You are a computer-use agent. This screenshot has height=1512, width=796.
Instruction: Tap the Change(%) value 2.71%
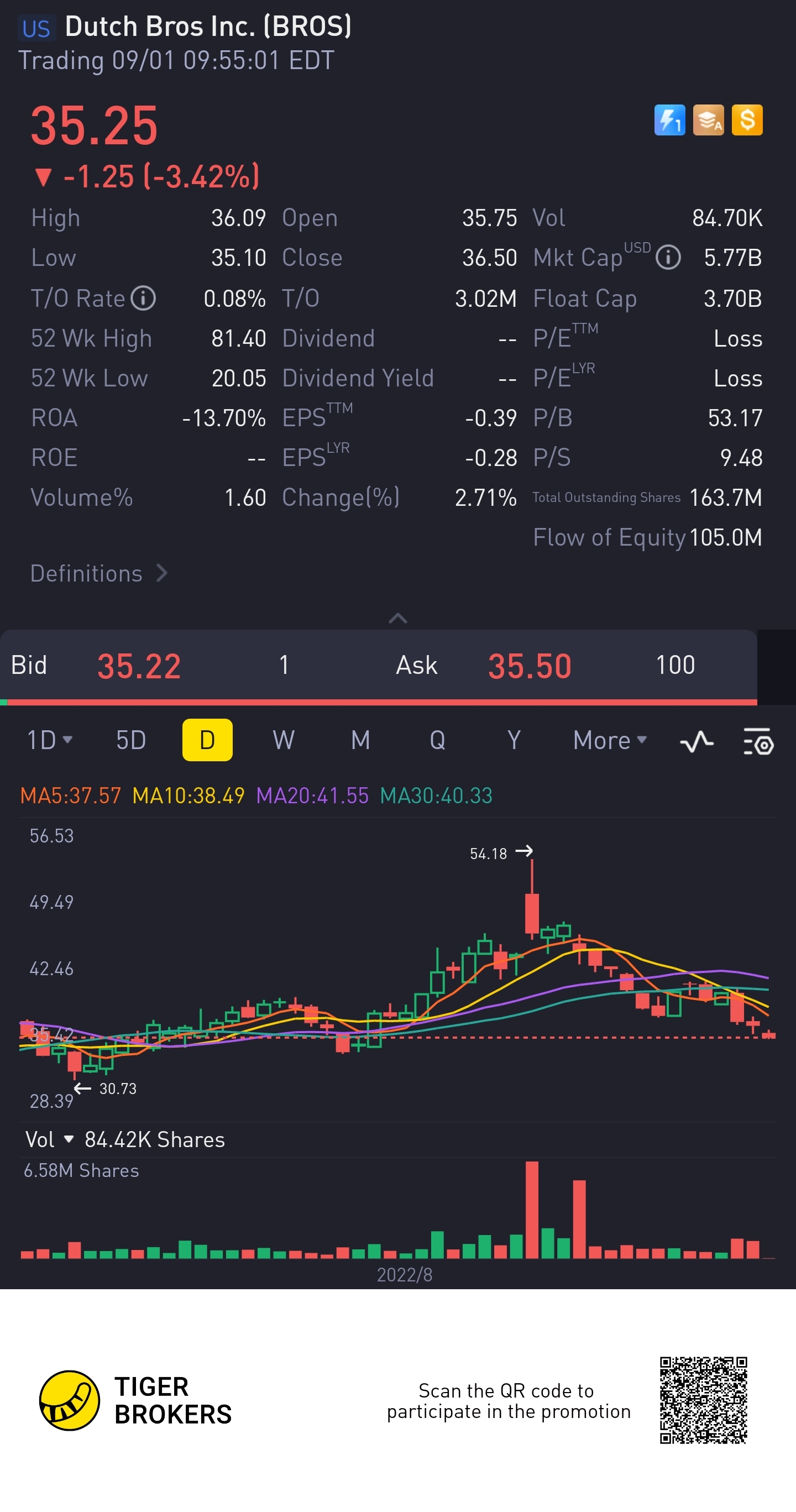point(485,498)
